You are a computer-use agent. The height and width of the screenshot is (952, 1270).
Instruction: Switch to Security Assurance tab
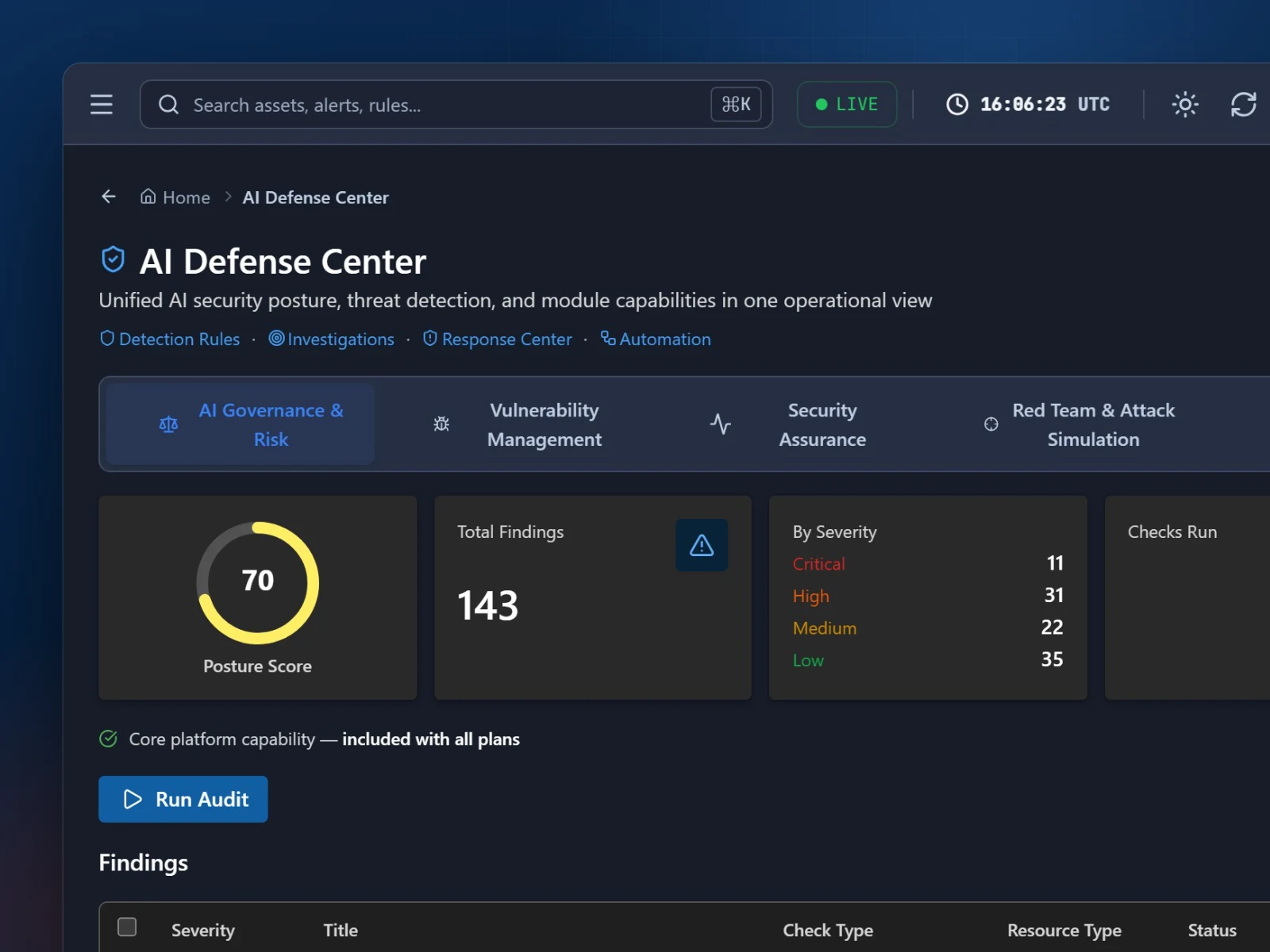coord(789,424)
